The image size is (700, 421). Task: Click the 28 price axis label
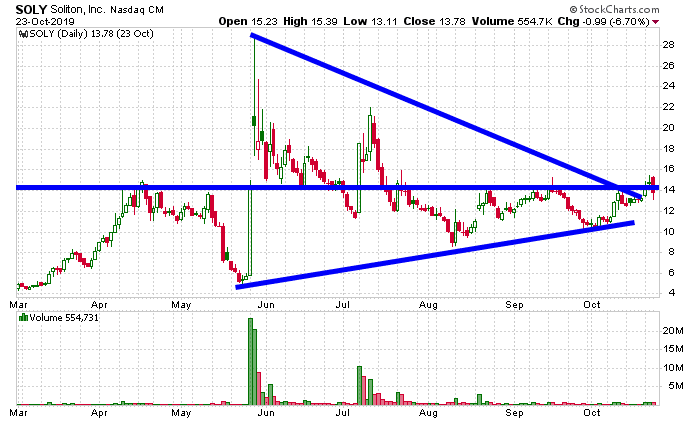[x=668, y=45]
